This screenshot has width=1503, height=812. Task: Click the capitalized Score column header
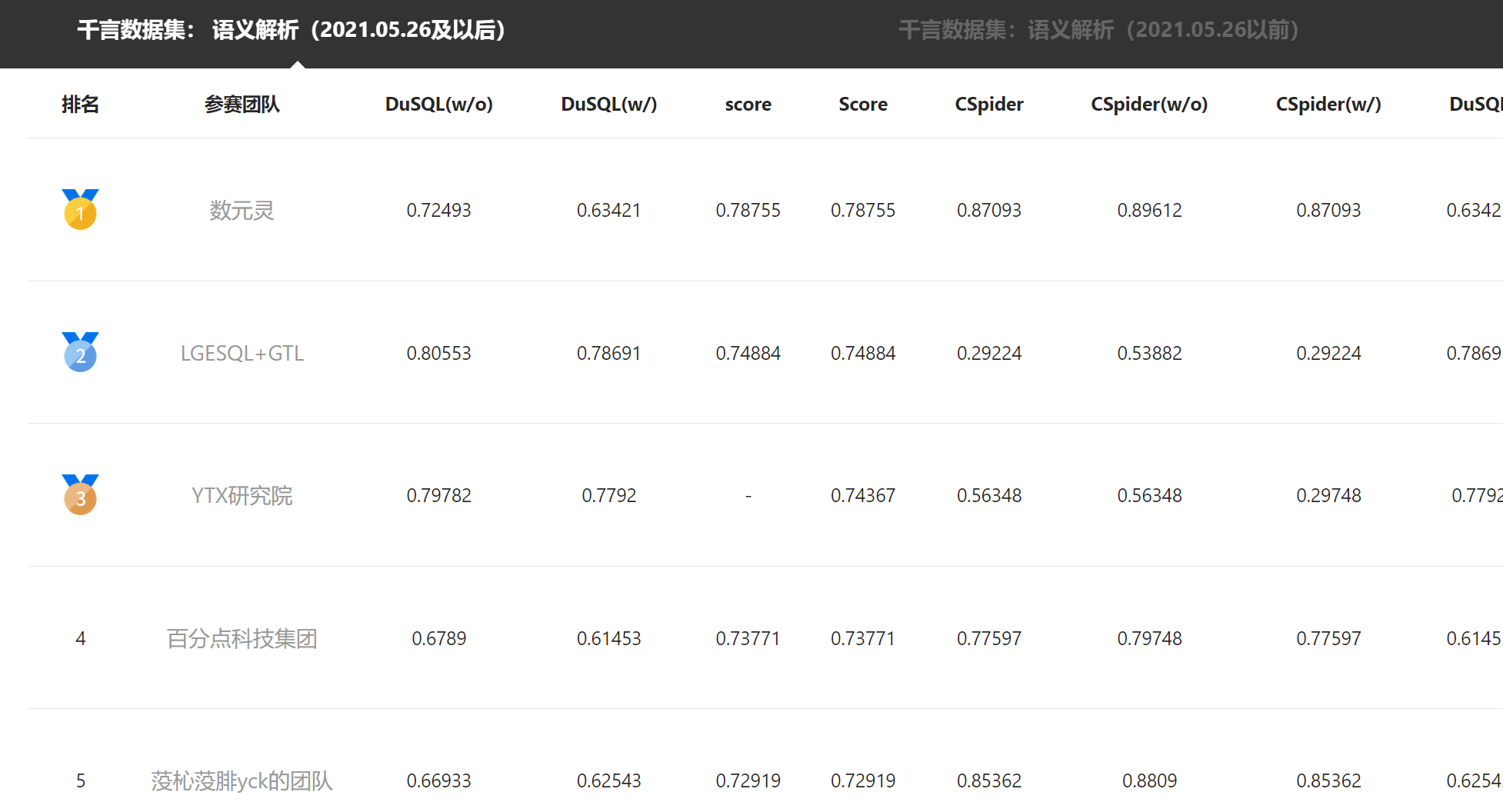(862, 104)
